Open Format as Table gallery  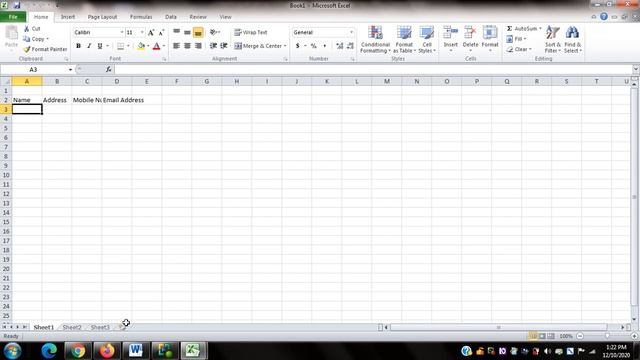[404, 39]
